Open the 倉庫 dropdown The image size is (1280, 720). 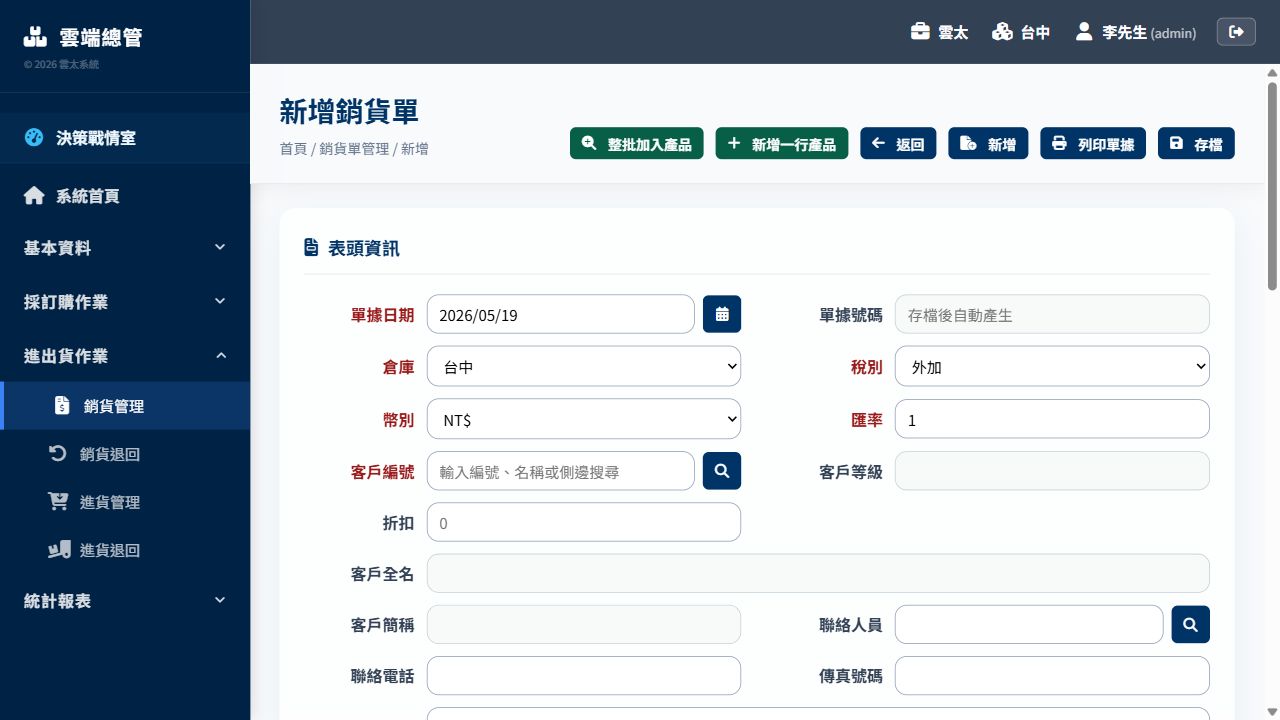584,367
